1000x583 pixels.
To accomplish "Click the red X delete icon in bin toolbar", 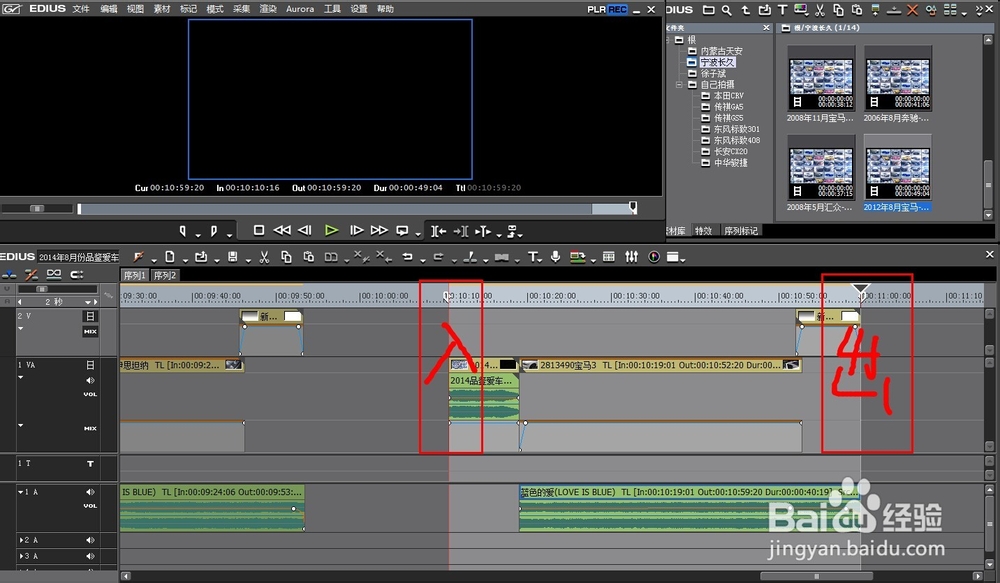I will (x=912, y=10).
